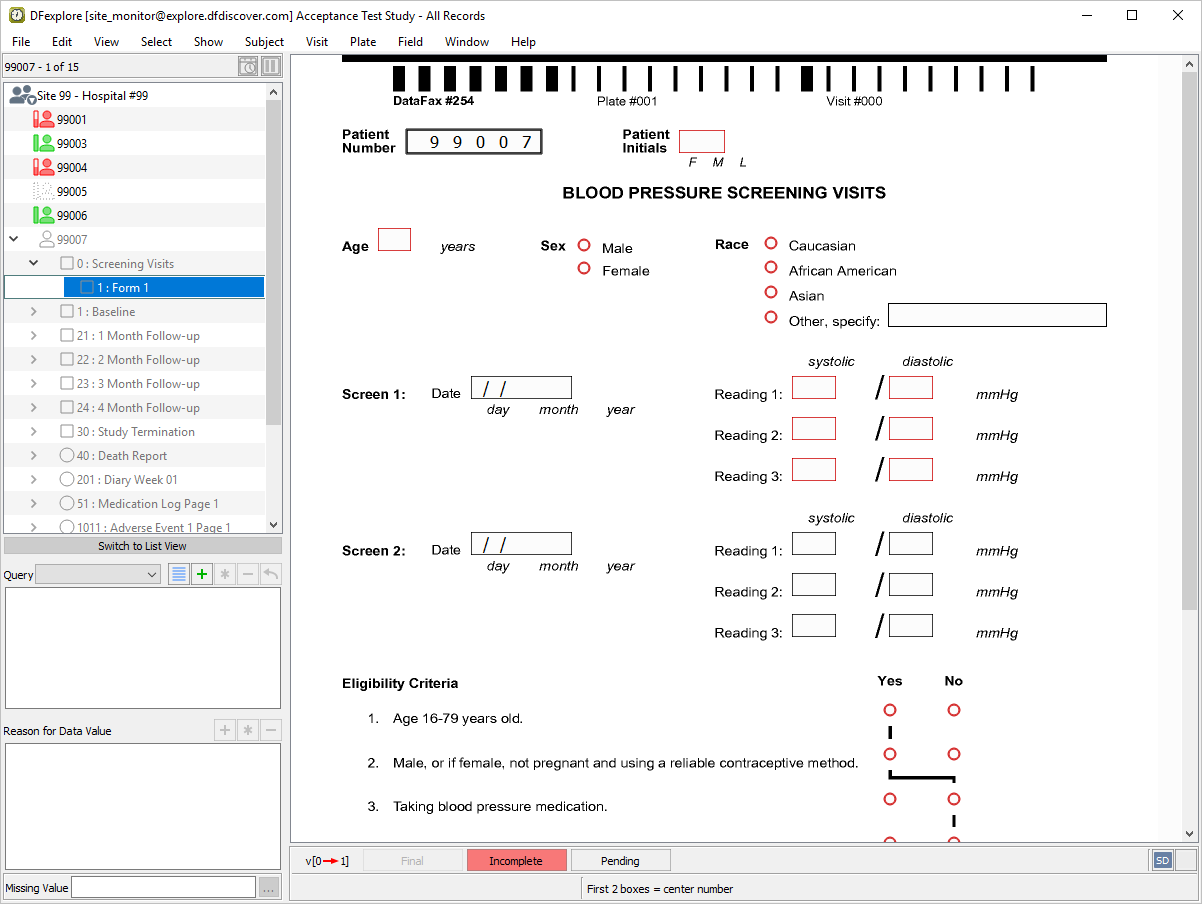Click the Site 99 group filter icon
This screenshot has width=1202, height=904.
[21, 95]
